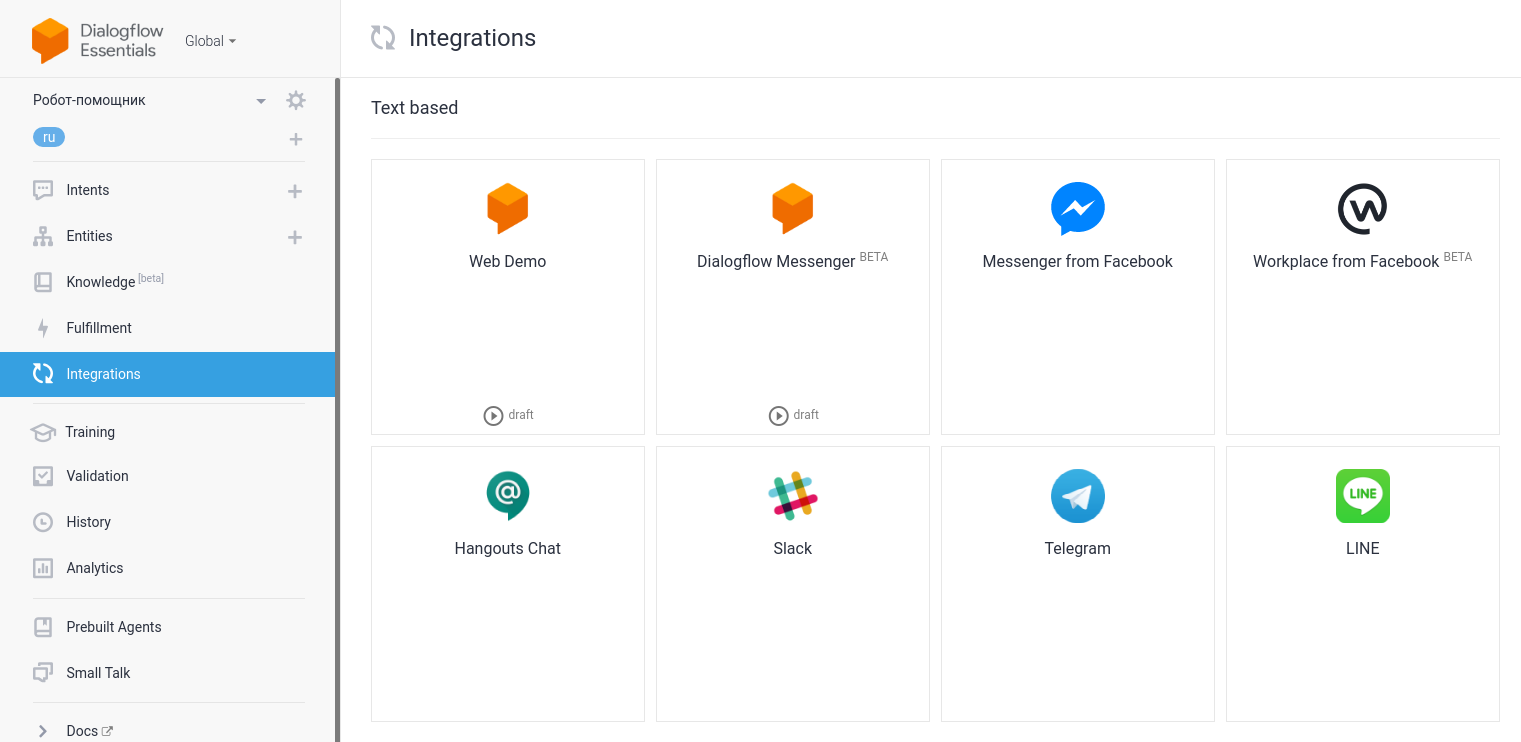Click the Integrations sync arrows sidebar icon
This screenshot has width=1521, height=742.
coord(43,374)
